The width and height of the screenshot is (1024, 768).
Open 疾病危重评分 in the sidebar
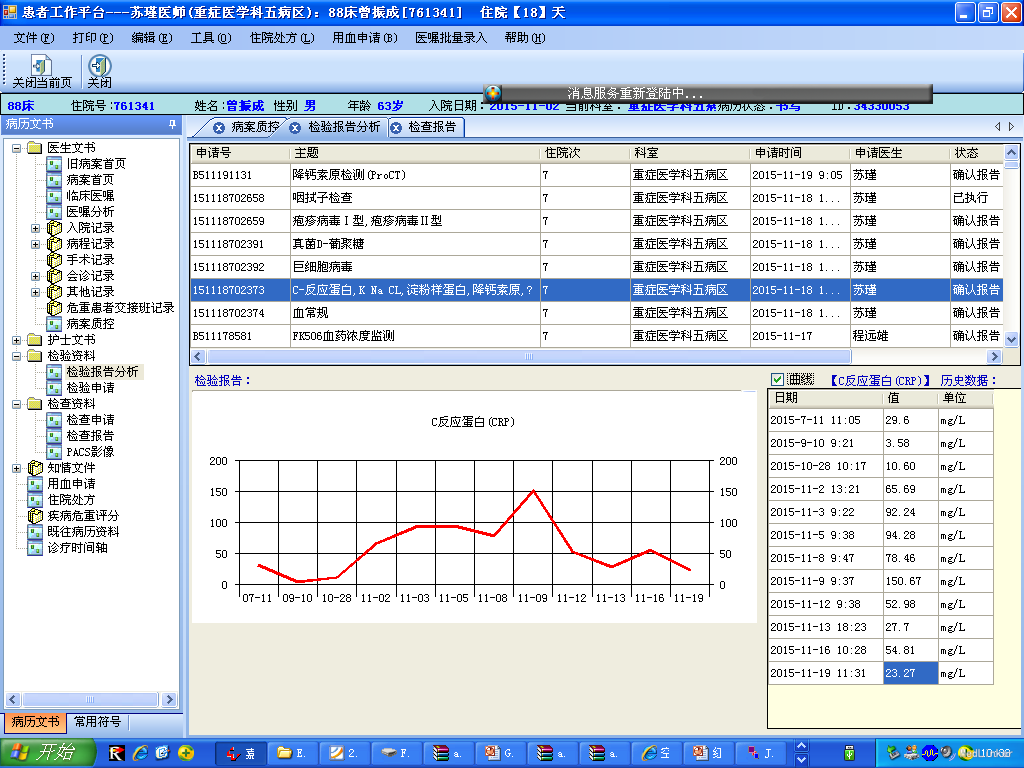click(82, 516)
